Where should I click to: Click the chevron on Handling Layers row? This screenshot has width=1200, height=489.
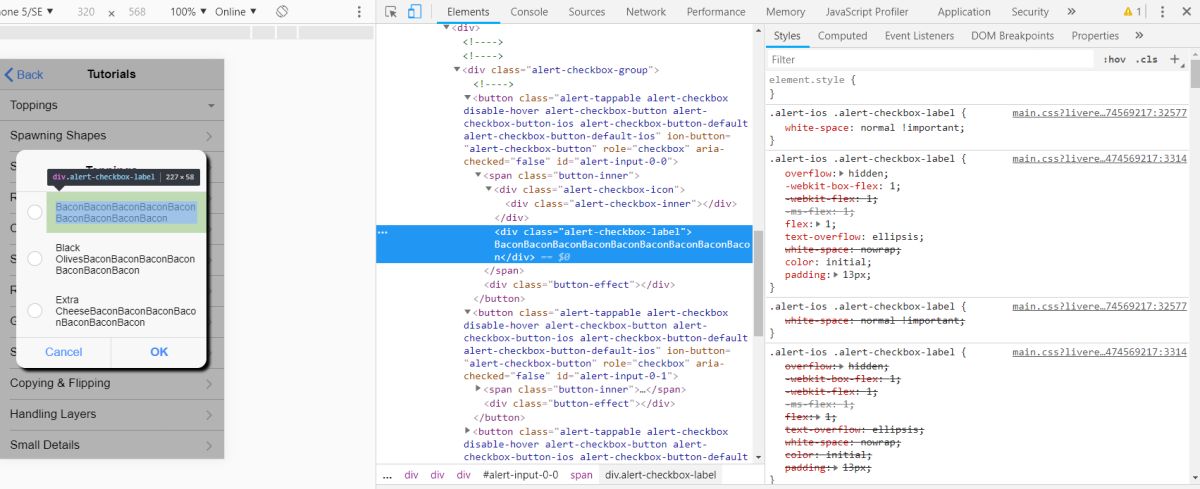209,414
